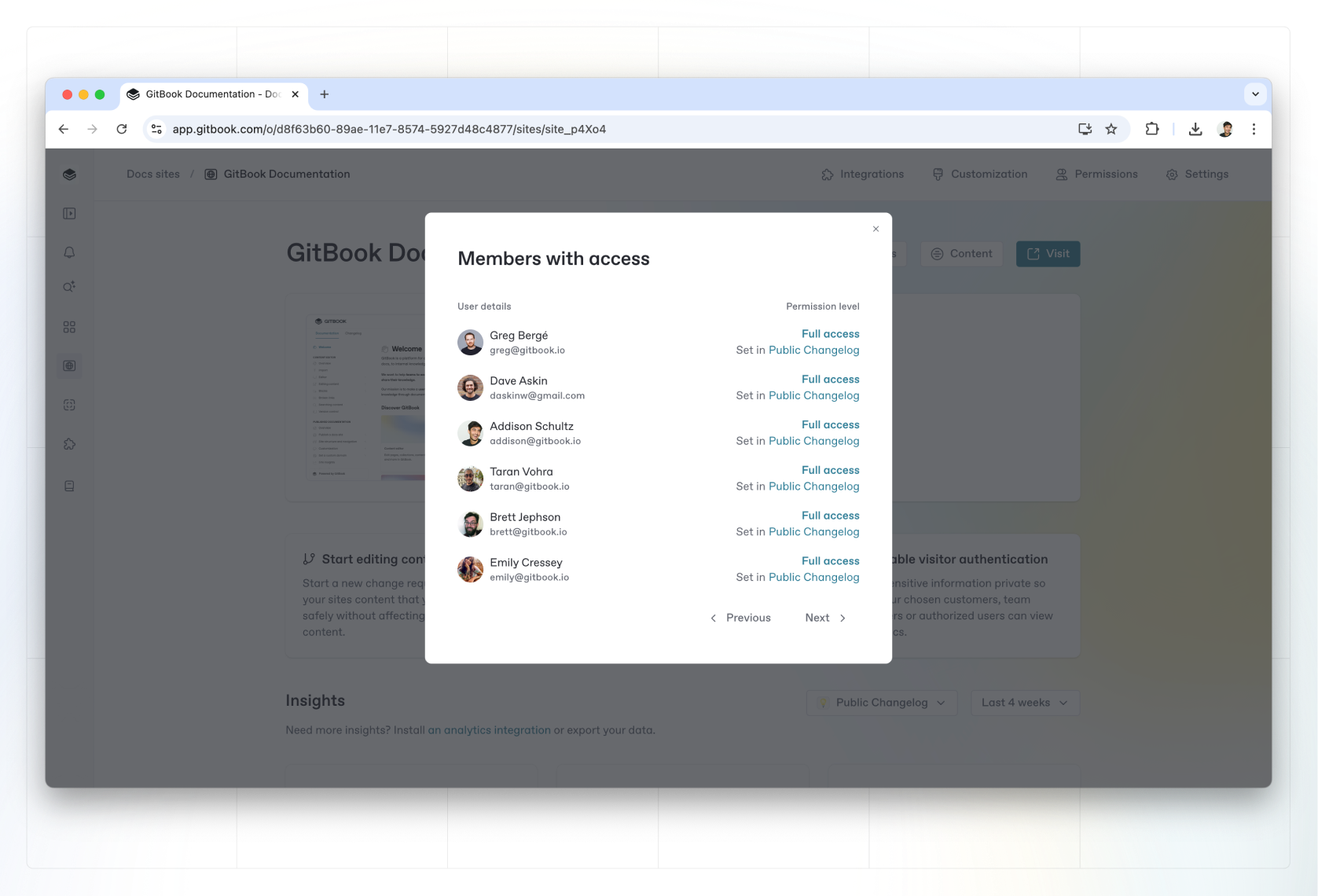Click the browser address bar URL
1318x896 pixels.
coord(389,129)
